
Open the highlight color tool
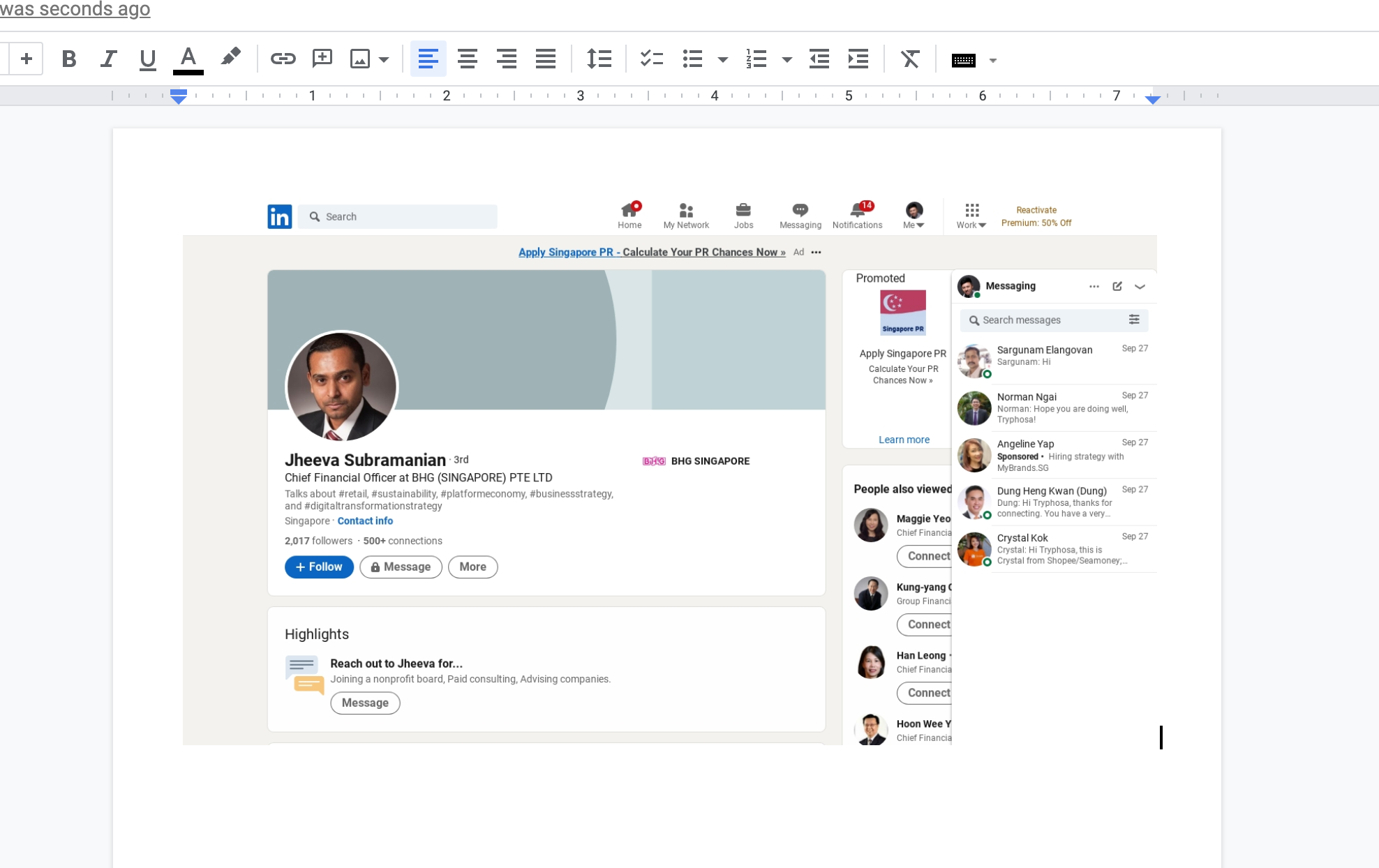pos(230,58)
